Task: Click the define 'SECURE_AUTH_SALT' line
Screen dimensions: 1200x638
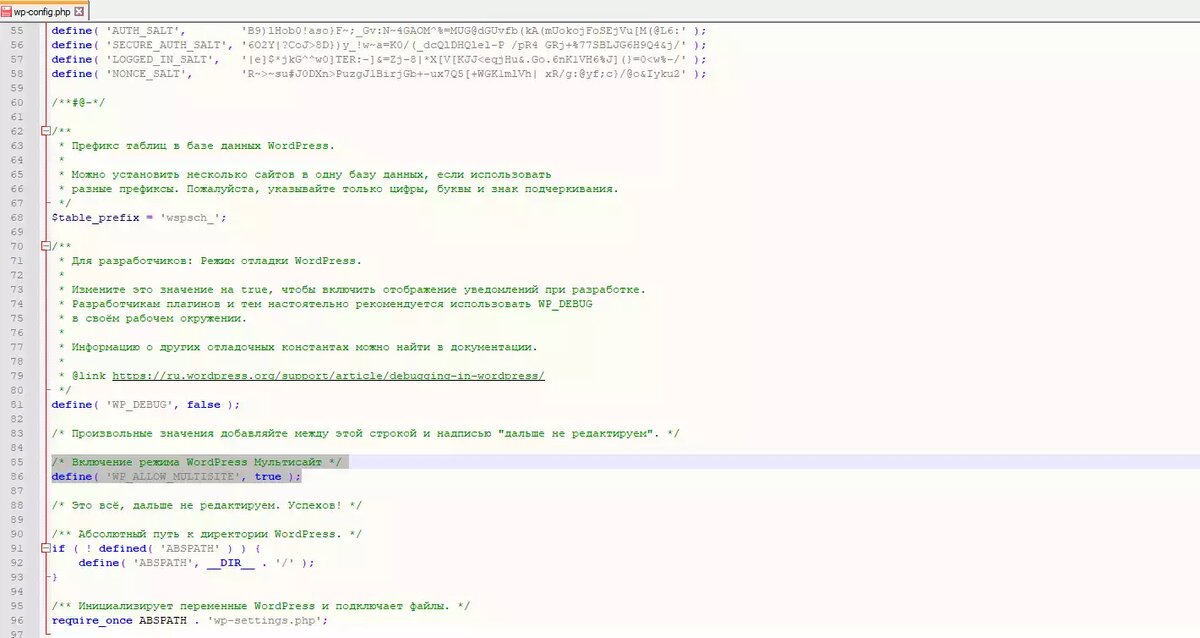Action: pyautogui.click(x=379, y=44)
